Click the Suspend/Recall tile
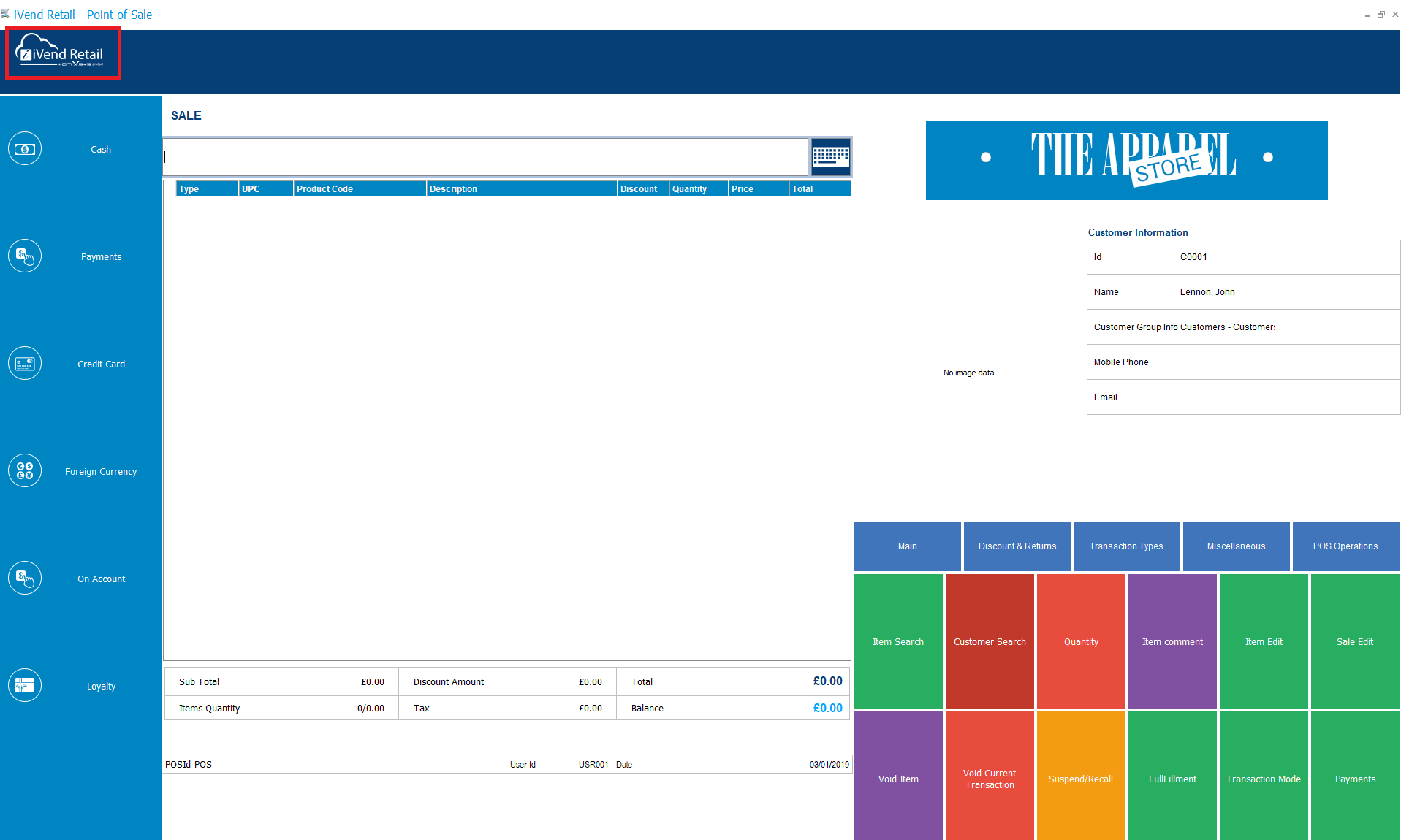The height and width of the screenshot is (840, 1401). coord(1081,776)
